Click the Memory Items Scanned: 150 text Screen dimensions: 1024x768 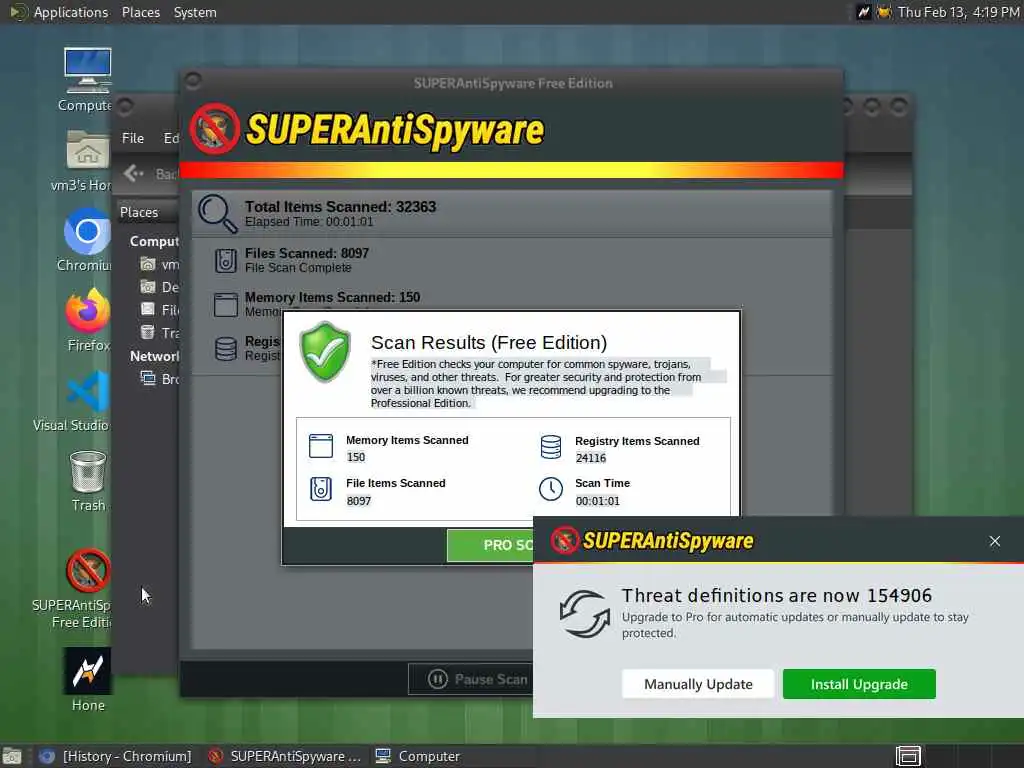tap(332, 297)
